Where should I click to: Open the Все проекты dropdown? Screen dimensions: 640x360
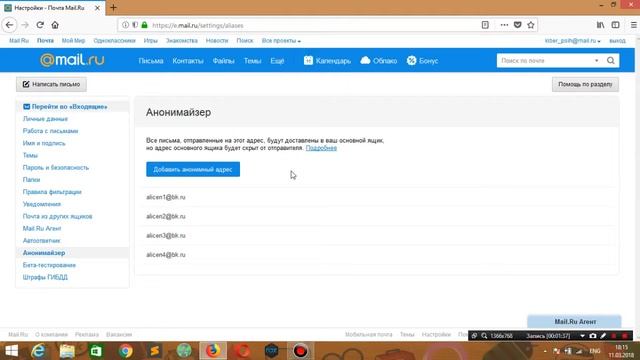(x=281, y=41)
